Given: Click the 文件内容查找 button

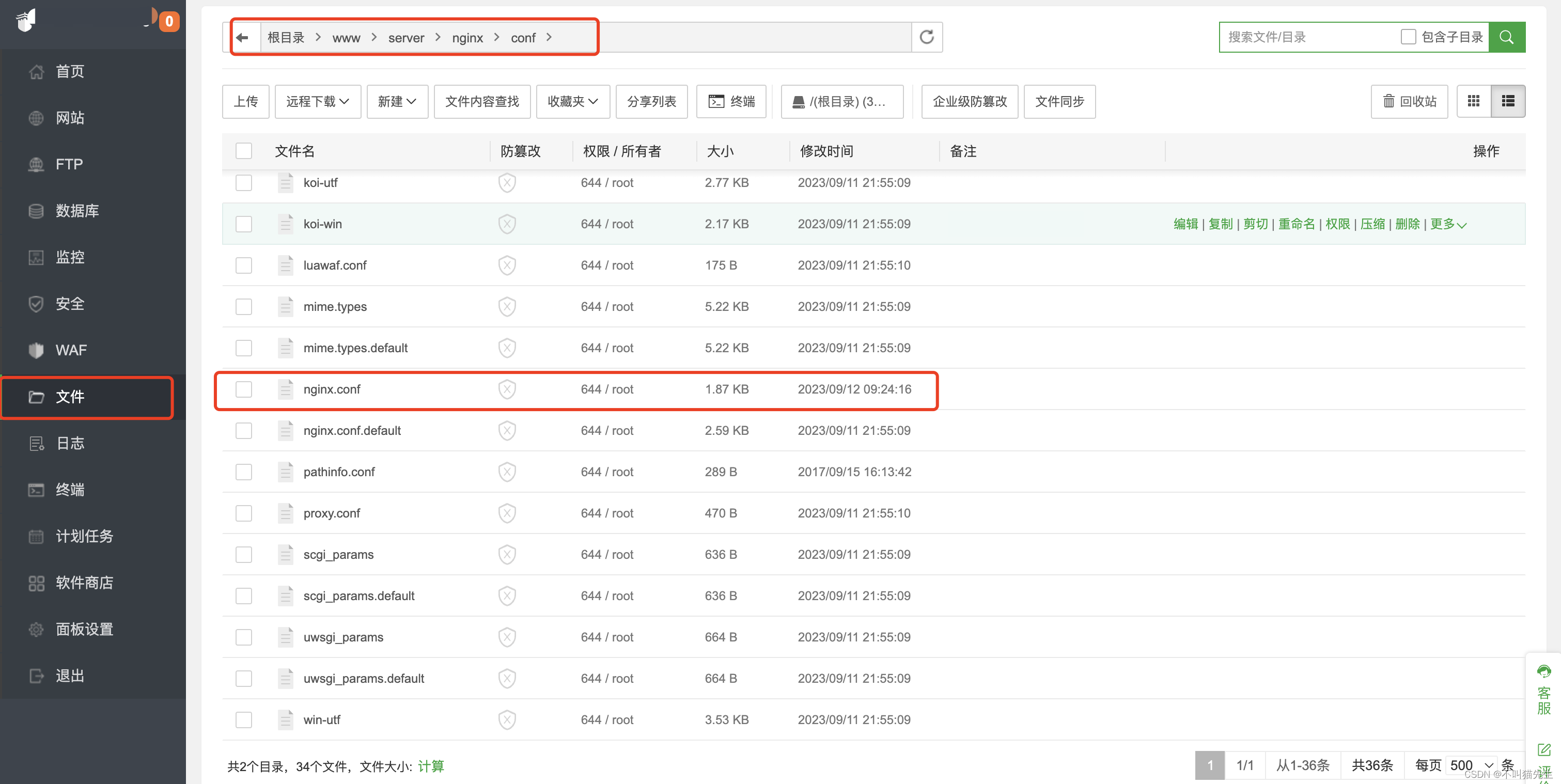Looking at the screenshot, I should [x=482, y=101].
